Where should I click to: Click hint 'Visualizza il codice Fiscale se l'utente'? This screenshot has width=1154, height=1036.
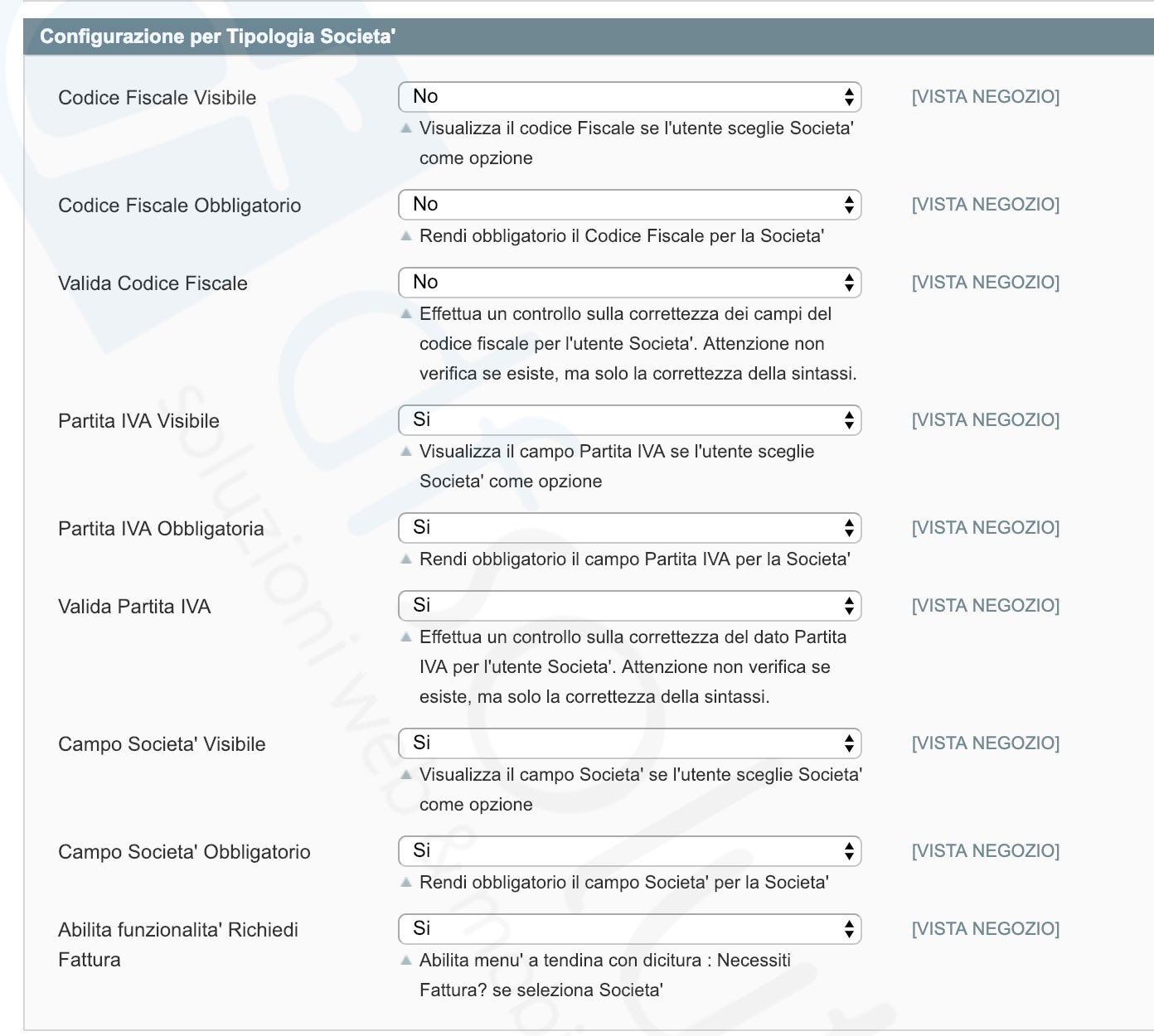[637, 143]
